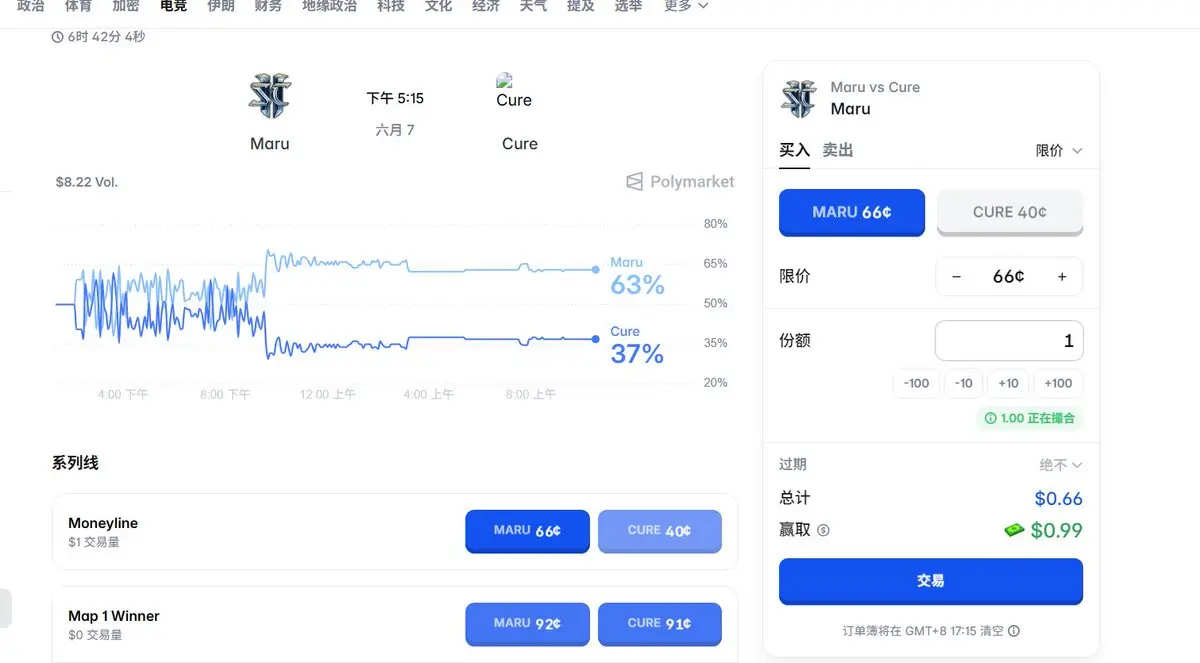Screen dimensions: 1200x663
Task: Add 10 shares with +10 button
Action: [1008, 383]
